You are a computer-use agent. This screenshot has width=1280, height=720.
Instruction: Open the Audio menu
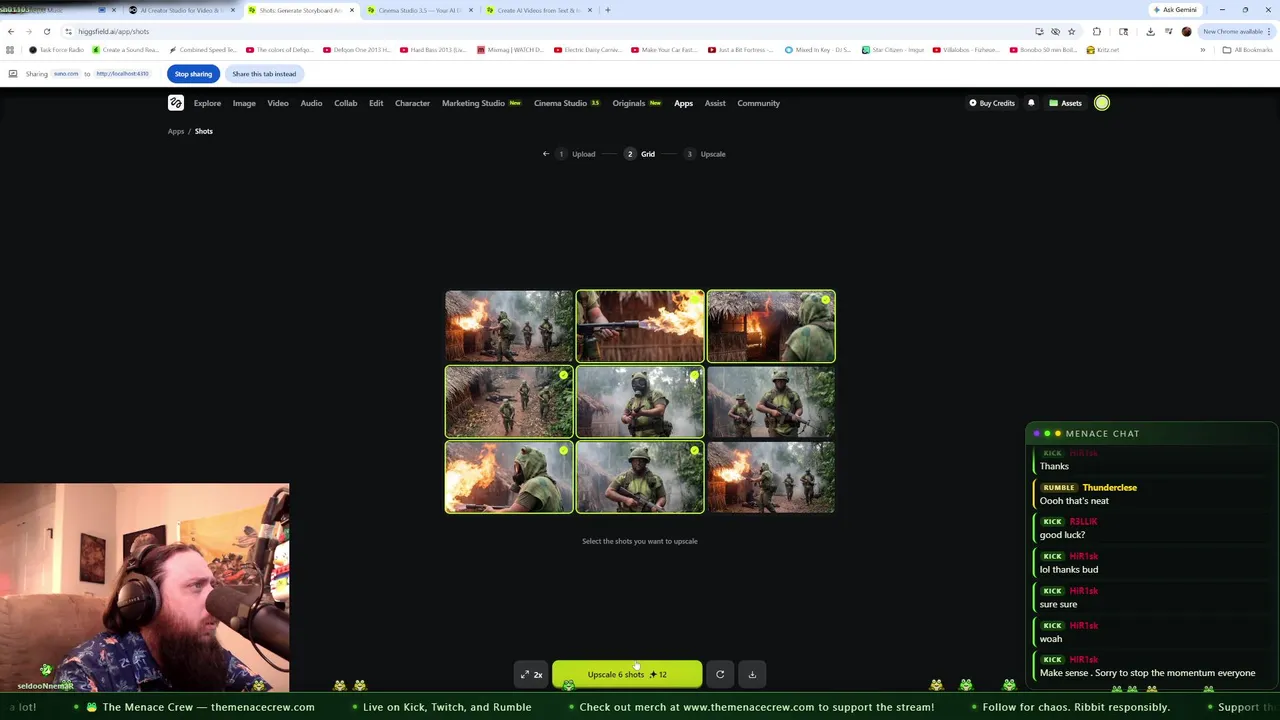coord(311,103)
